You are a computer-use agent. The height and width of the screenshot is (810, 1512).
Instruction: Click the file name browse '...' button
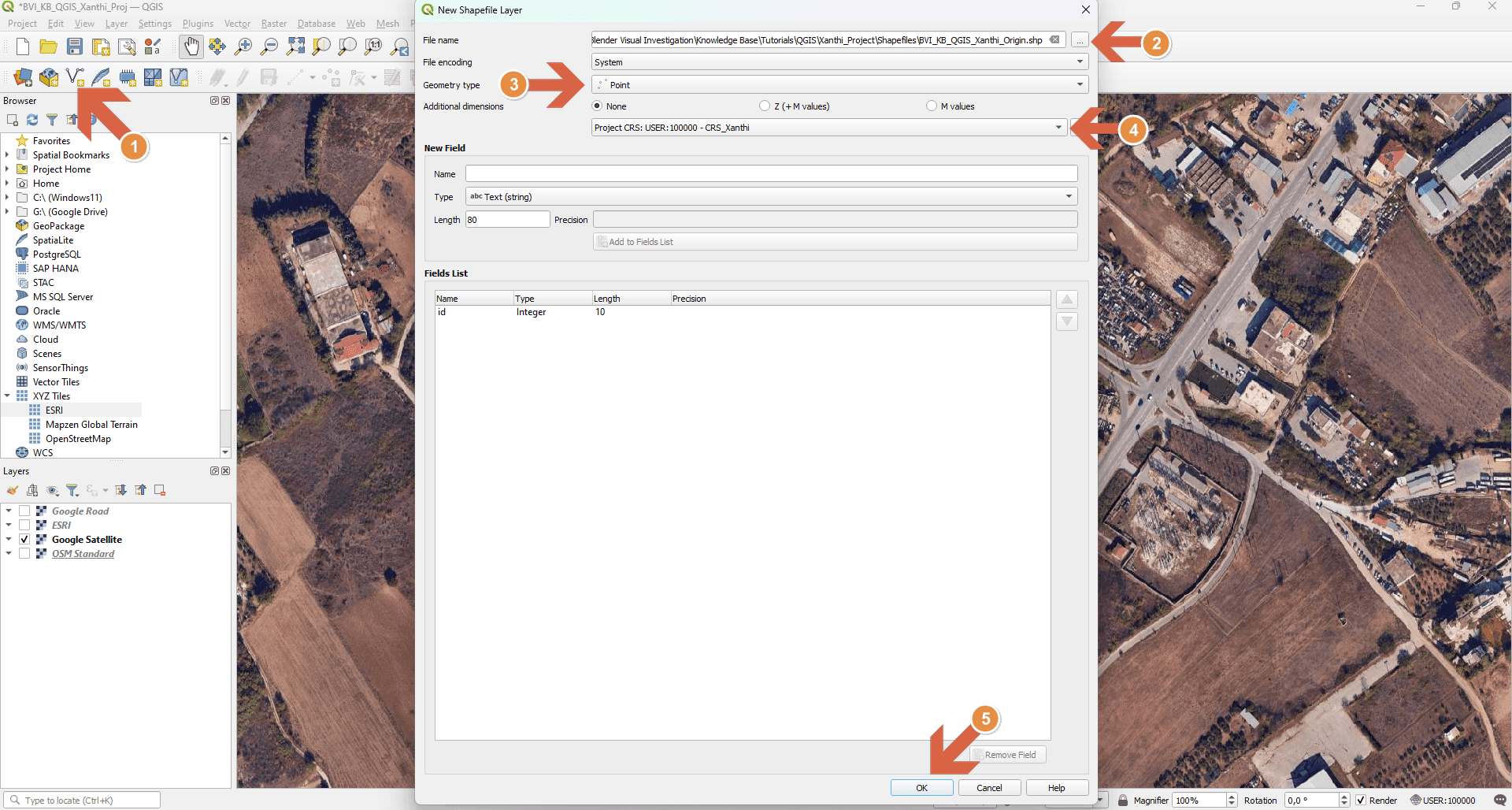point(1080,40)
